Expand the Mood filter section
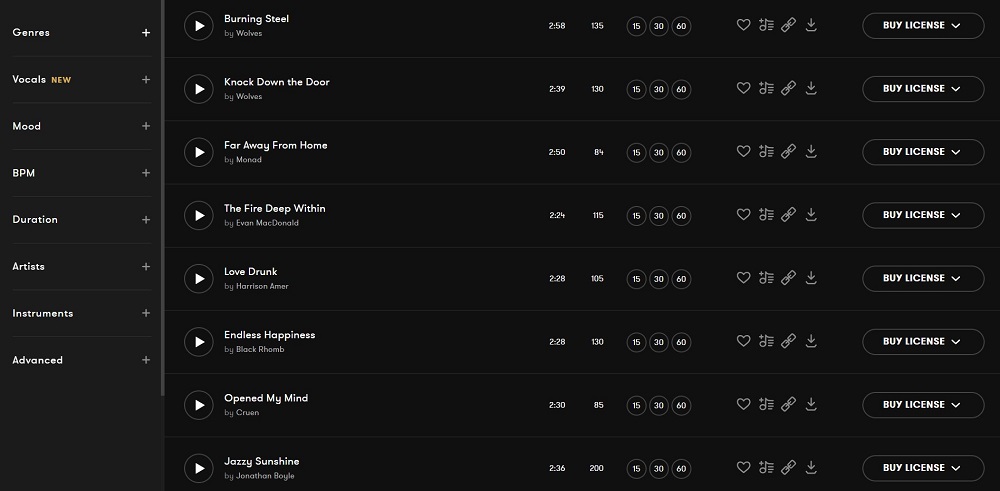1000x491 pixels. 146,126
